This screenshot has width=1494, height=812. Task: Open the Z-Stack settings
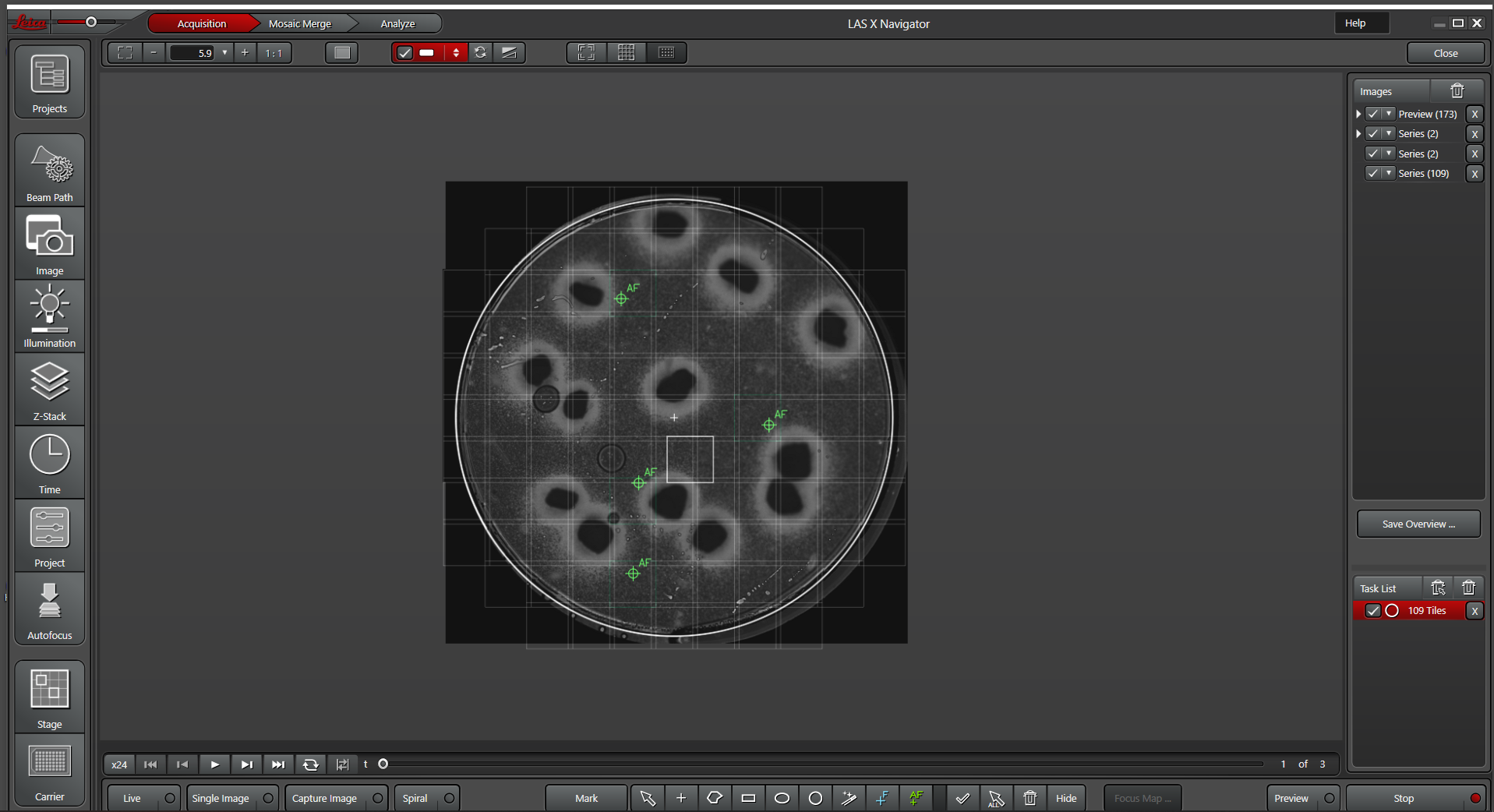49,390
